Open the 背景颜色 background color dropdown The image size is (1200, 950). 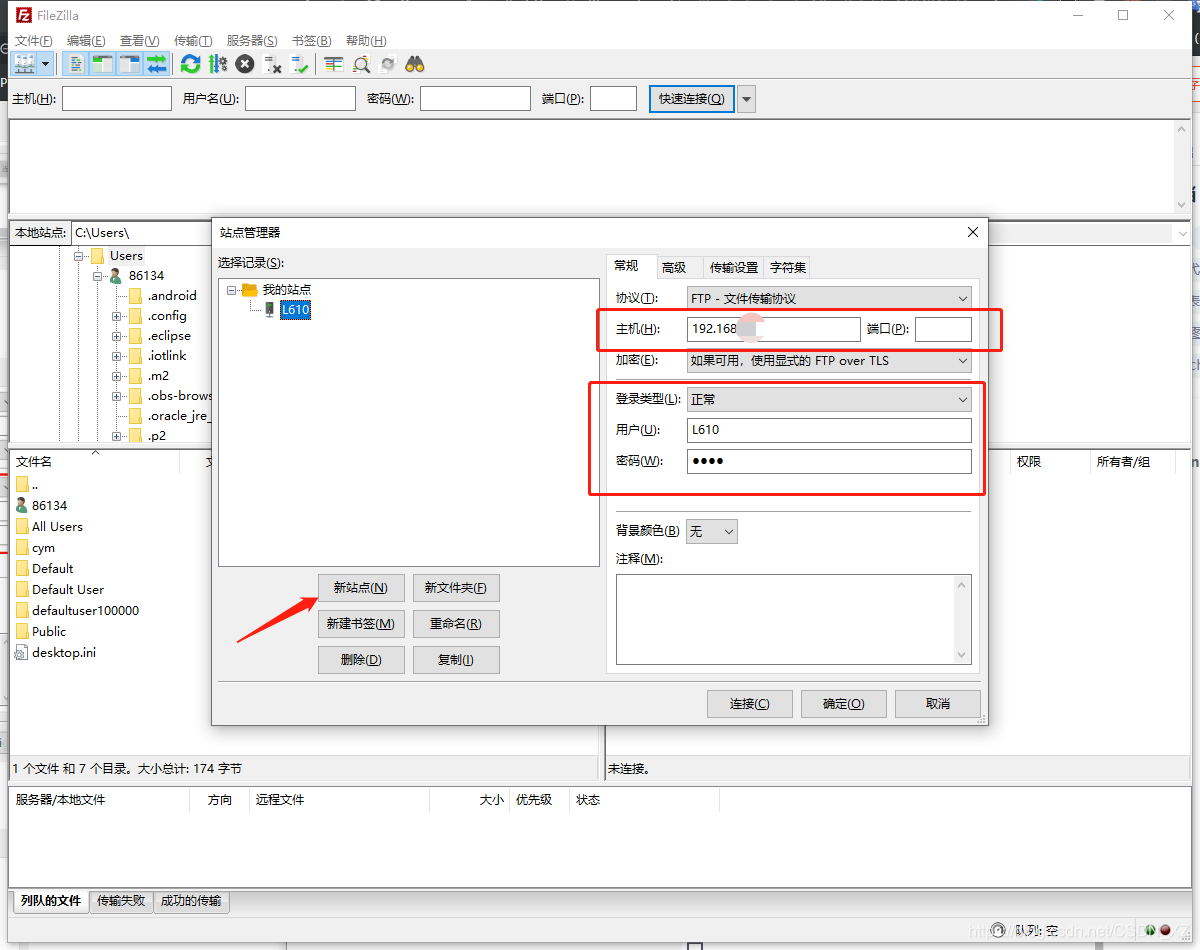pyautogui.click(x=712, y=531)
